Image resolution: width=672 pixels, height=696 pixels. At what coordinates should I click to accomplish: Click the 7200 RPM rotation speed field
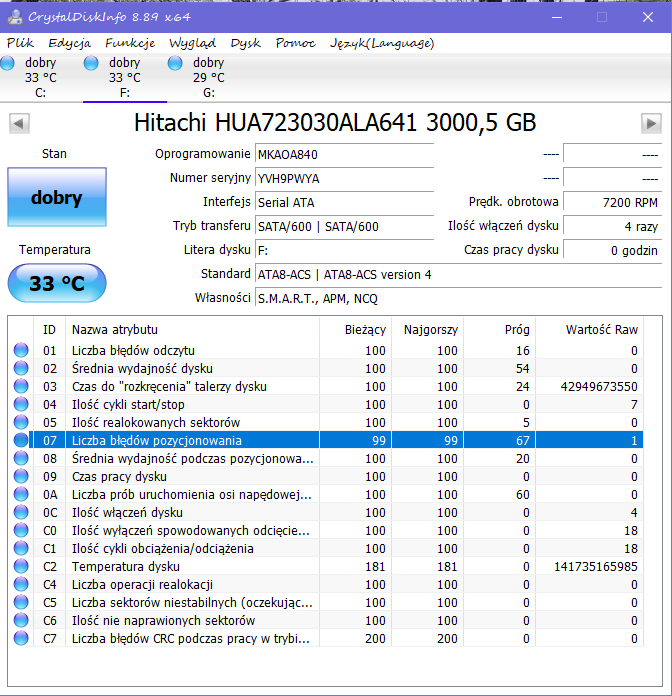(613, 202)
